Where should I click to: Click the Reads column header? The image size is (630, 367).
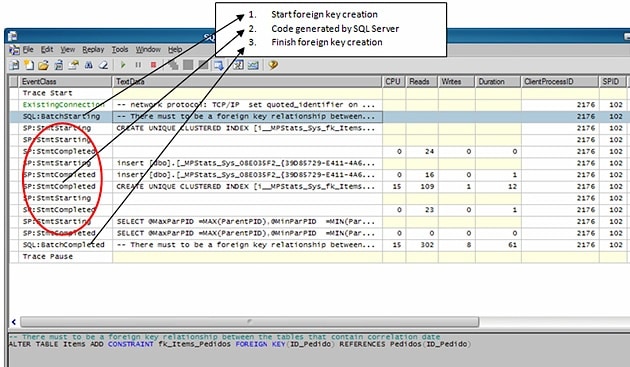pos(422,82)
